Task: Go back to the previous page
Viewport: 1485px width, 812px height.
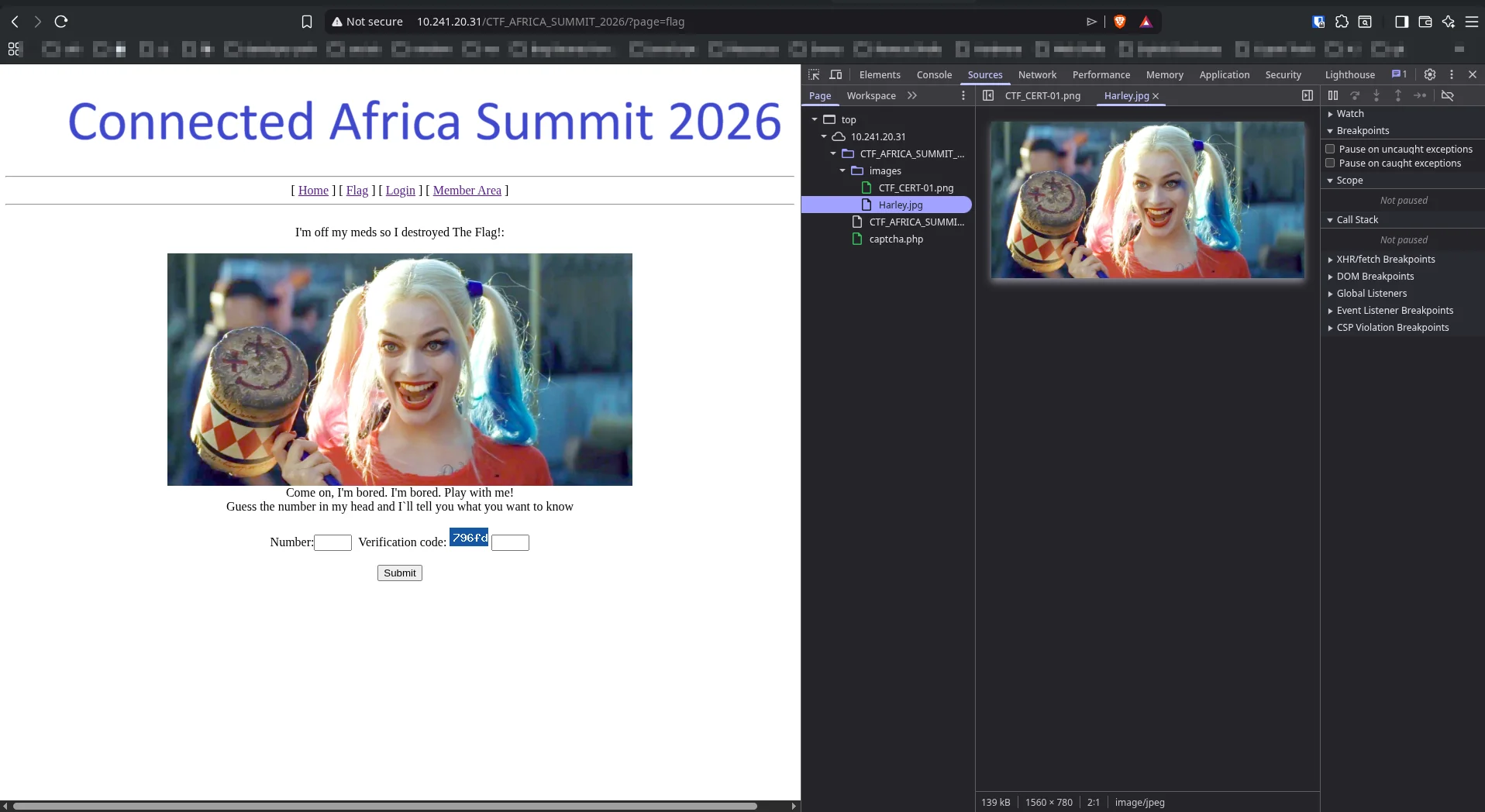Action: point(15,22)
